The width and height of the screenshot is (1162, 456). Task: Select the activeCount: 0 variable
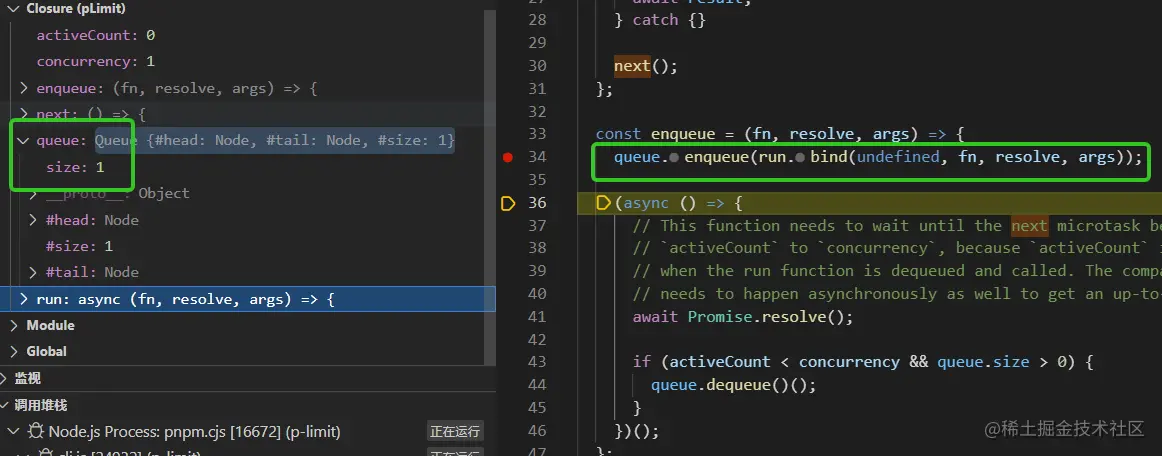[x=96, y=35]
